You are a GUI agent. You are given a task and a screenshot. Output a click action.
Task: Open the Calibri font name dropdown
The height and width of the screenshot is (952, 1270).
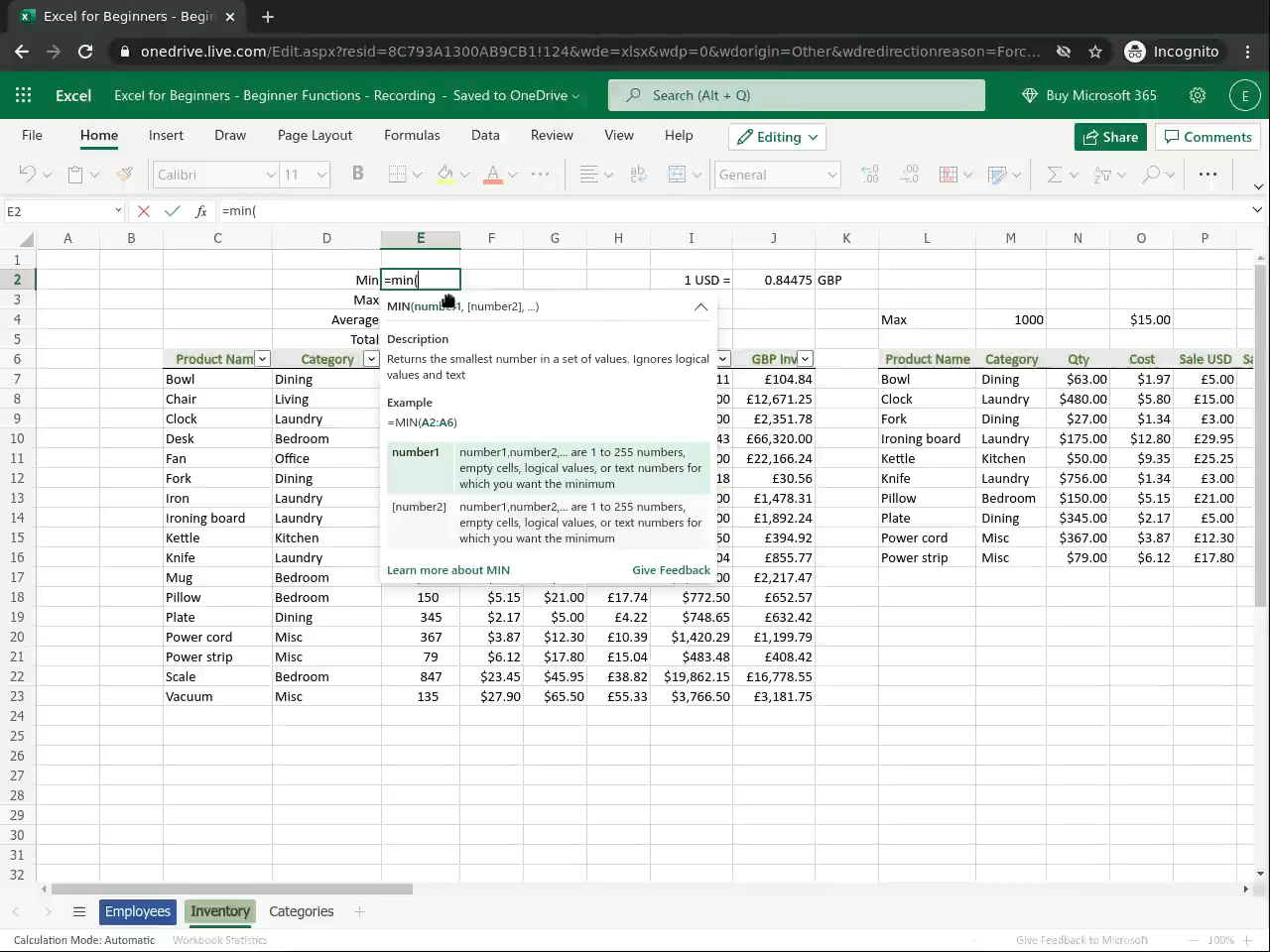[270, 175]
